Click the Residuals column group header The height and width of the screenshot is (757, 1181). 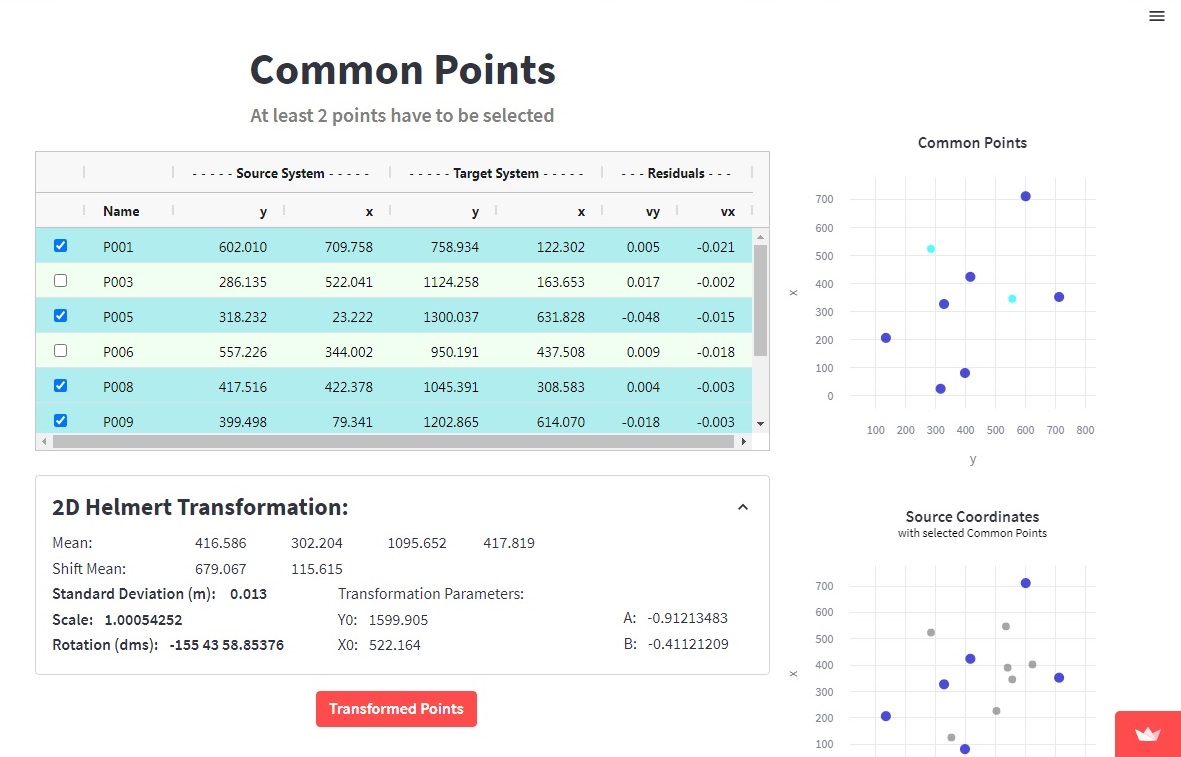[676, 173]
